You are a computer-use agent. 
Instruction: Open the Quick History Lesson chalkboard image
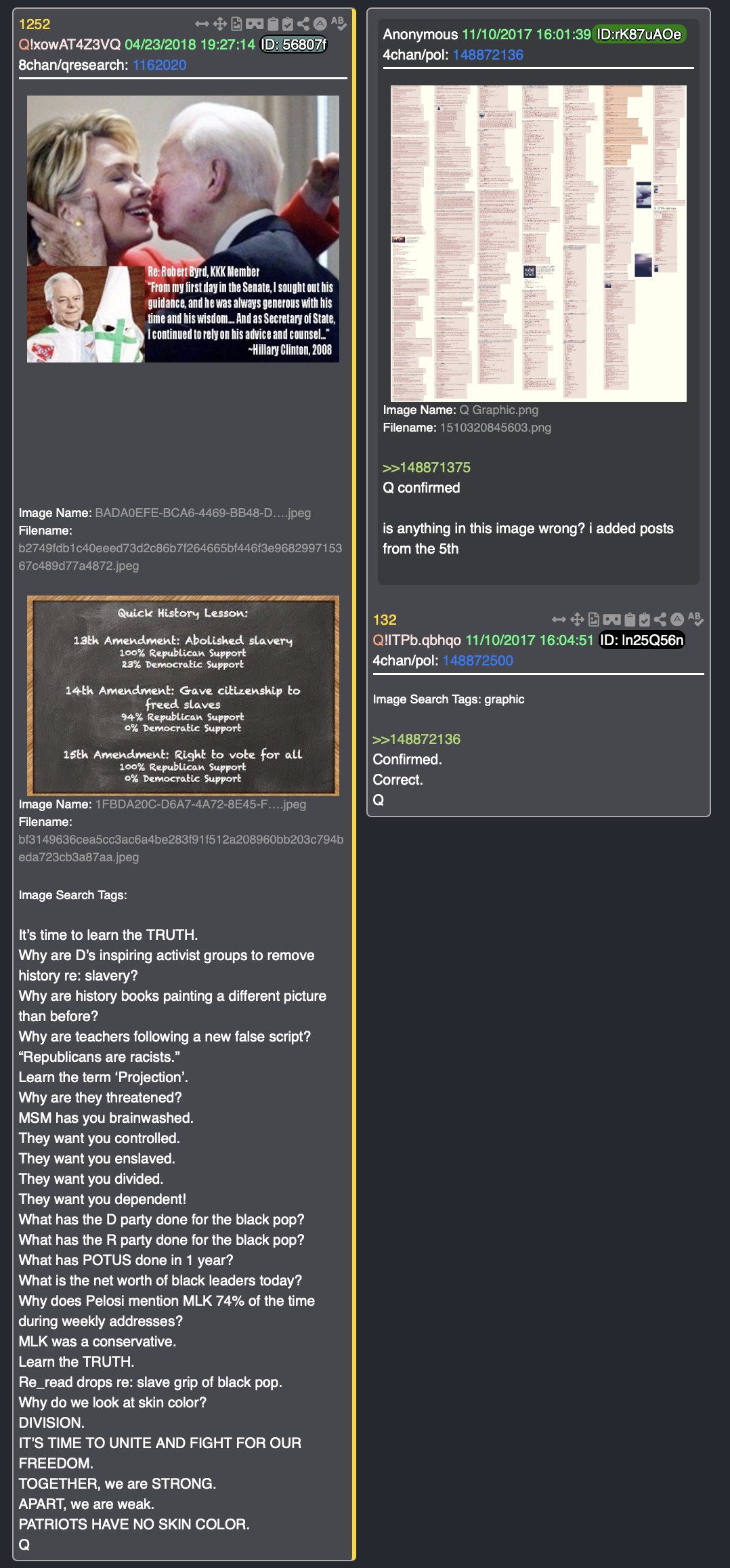(x=183, y=696)
